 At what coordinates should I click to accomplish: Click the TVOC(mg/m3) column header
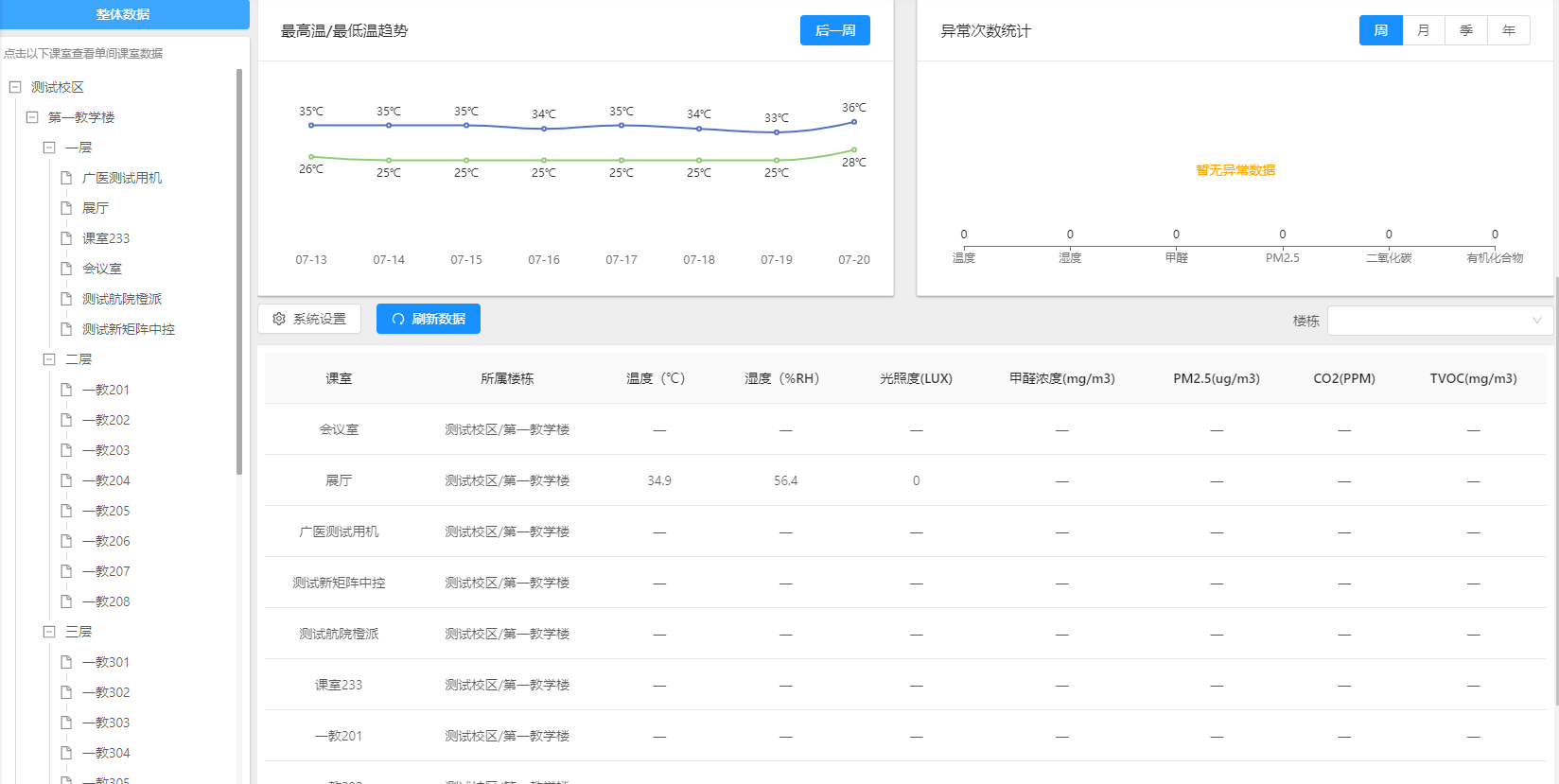tap(1473, 378)
